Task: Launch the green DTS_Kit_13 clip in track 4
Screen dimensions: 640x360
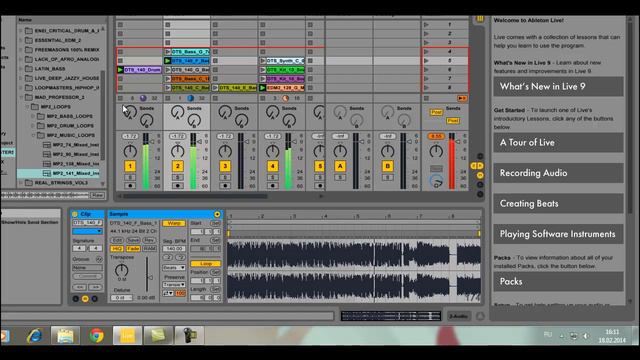Action: click(x=263, y=70)
